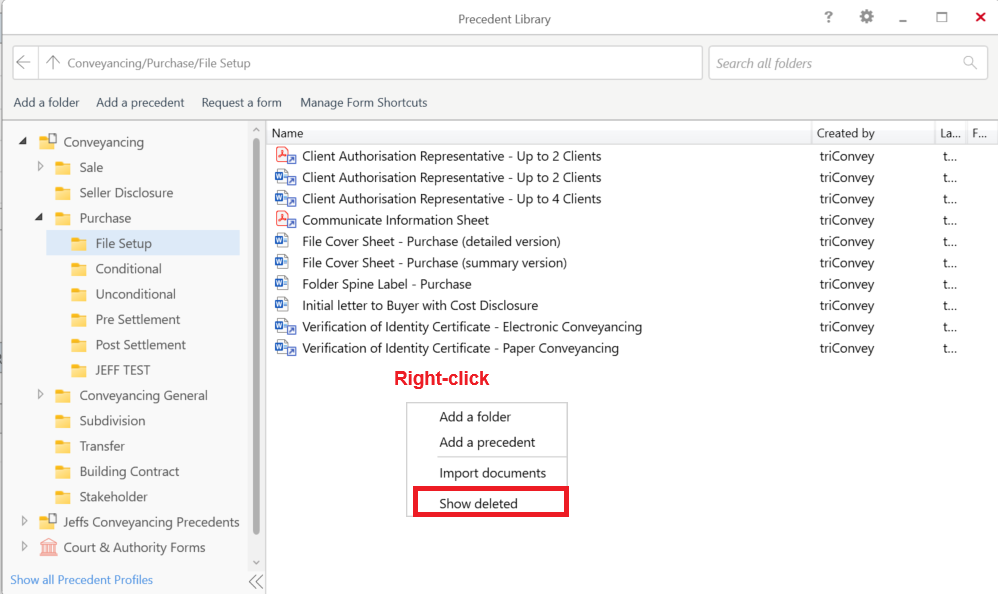The height and width of the screenshot is (594, 998).
Task: Open Manage Form Shortcuts
Action: 363,102
